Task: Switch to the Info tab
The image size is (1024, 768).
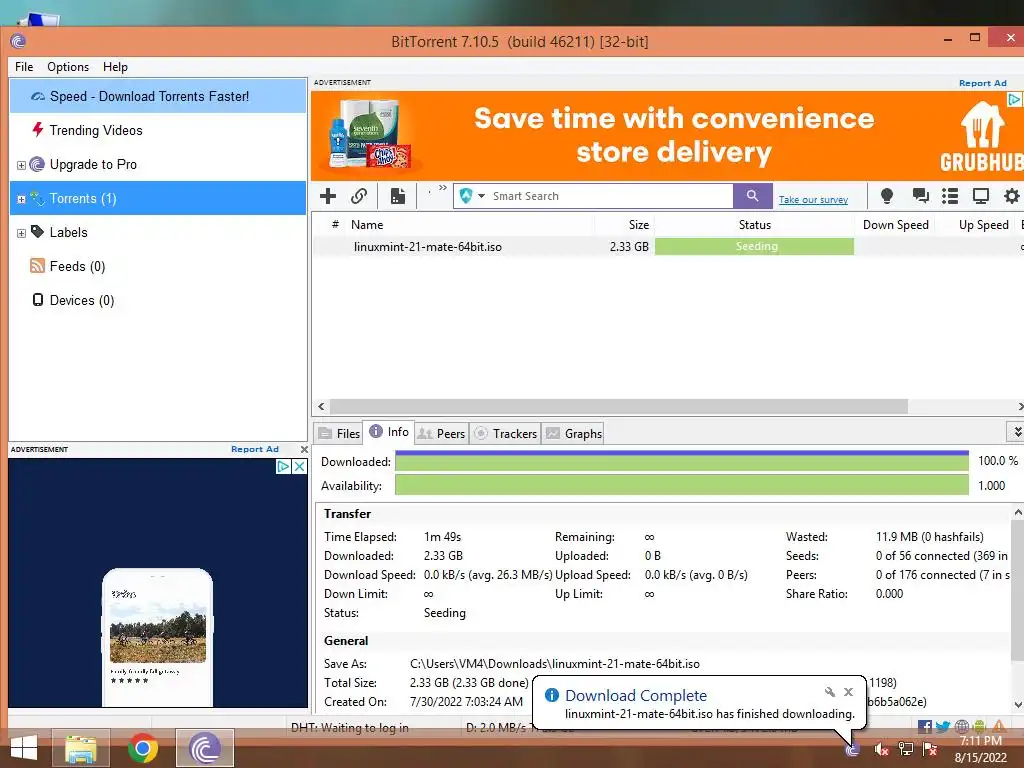Action: point(389,432)
